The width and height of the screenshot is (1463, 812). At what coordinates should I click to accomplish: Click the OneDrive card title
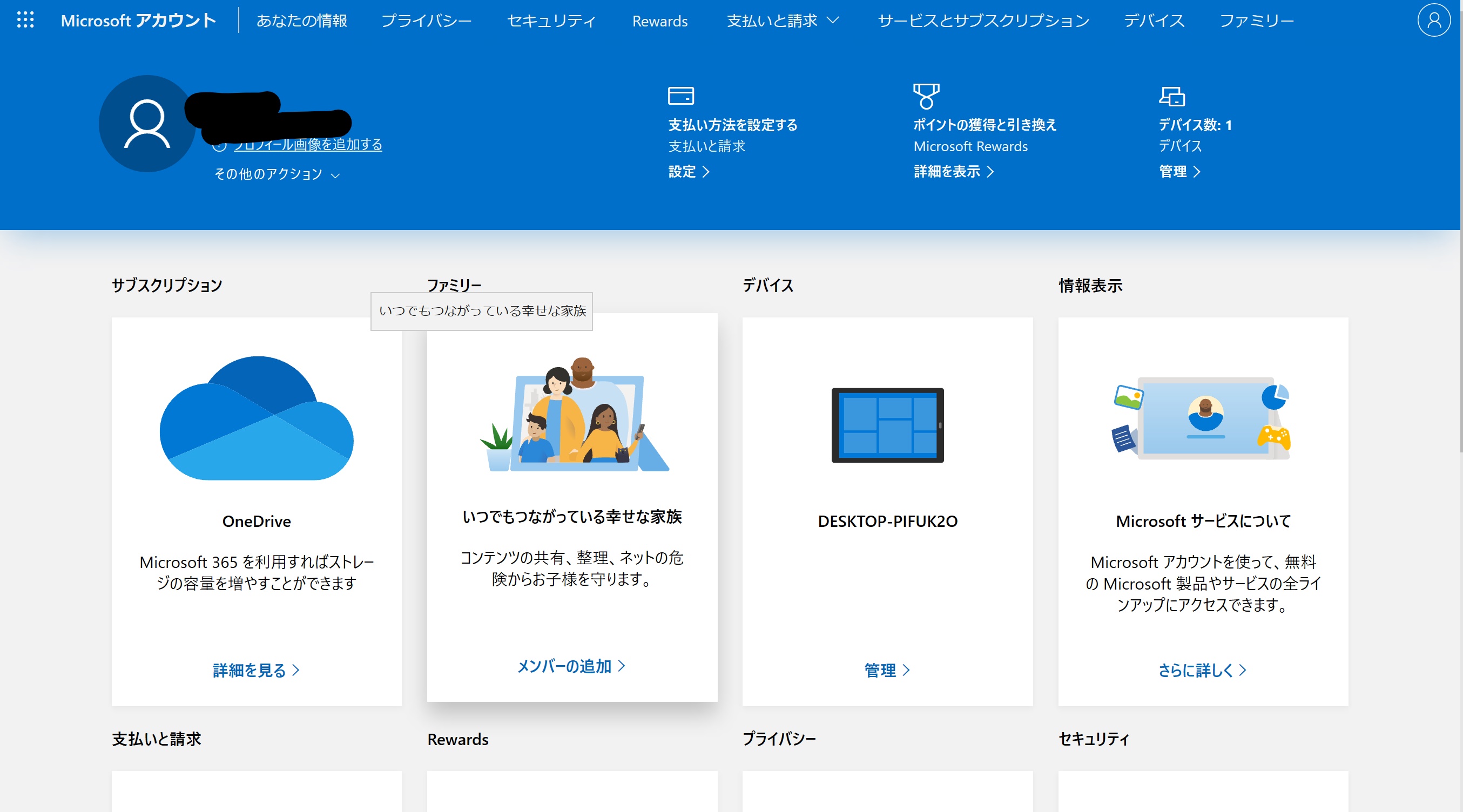[x=256, y=522]
